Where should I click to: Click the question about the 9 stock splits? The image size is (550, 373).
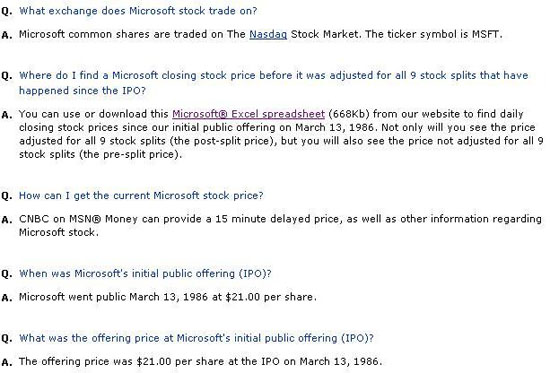point(274,83)
